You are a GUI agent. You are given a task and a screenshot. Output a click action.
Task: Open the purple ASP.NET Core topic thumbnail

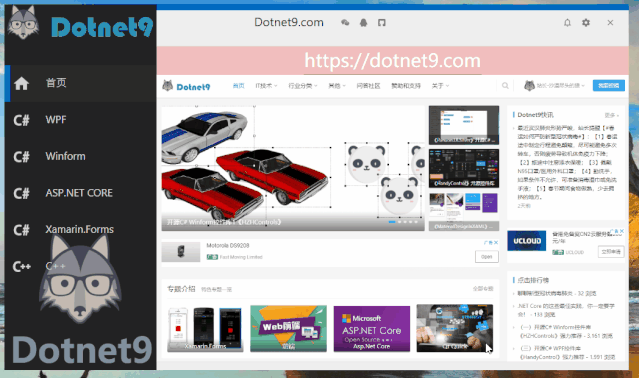click(372, 328)
